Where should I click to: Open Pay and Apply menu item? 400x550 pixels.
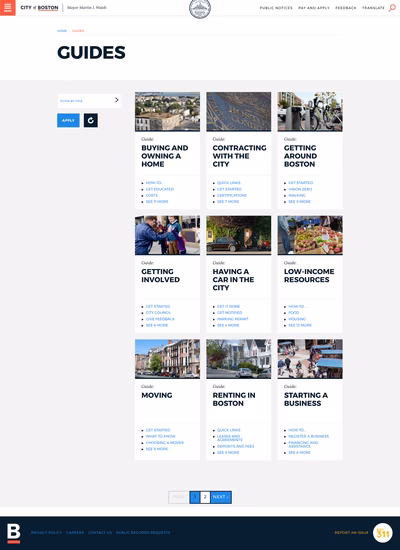point(314,8)
